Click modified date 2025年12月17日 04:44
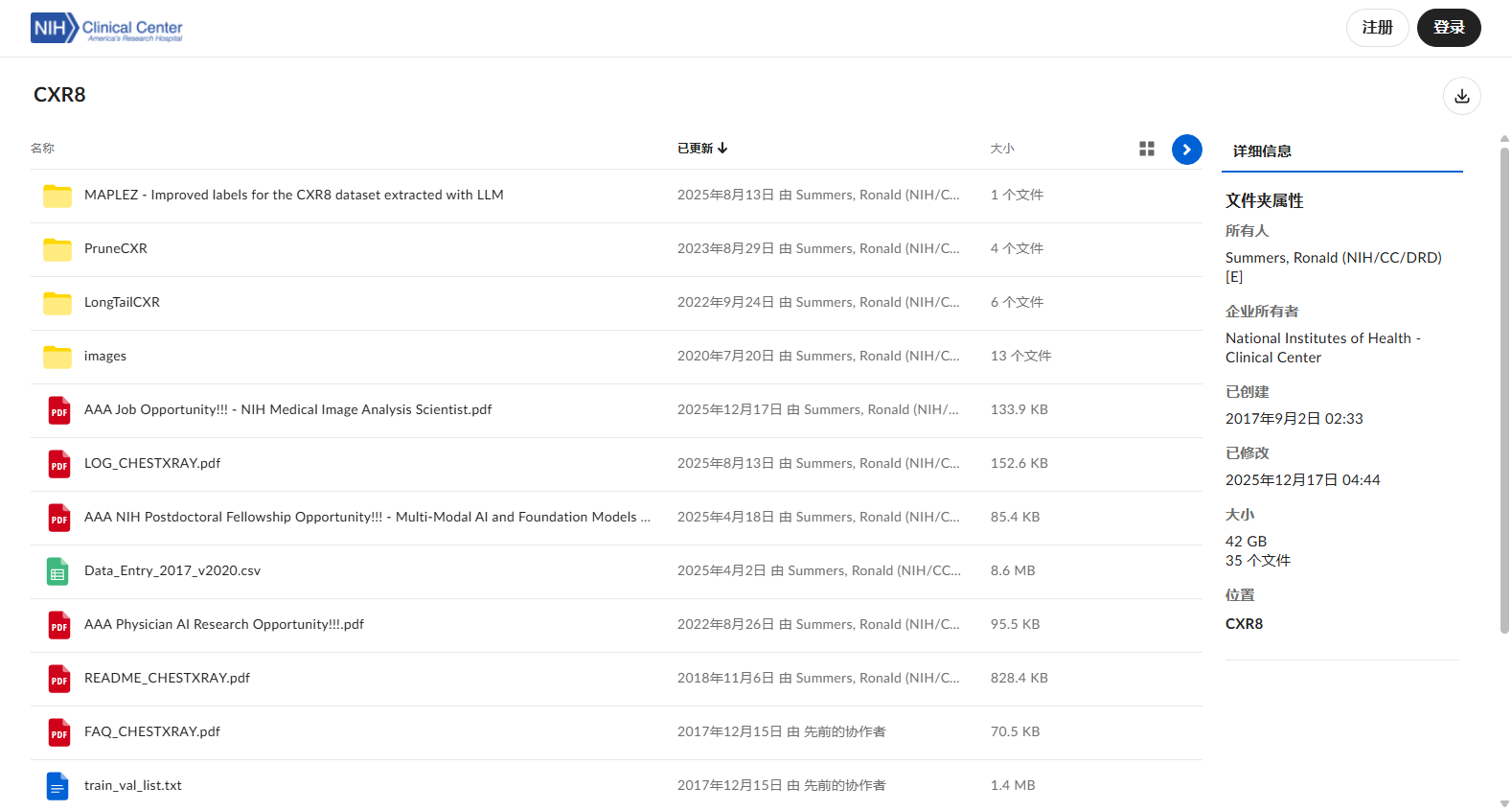 click(1303, 480)
